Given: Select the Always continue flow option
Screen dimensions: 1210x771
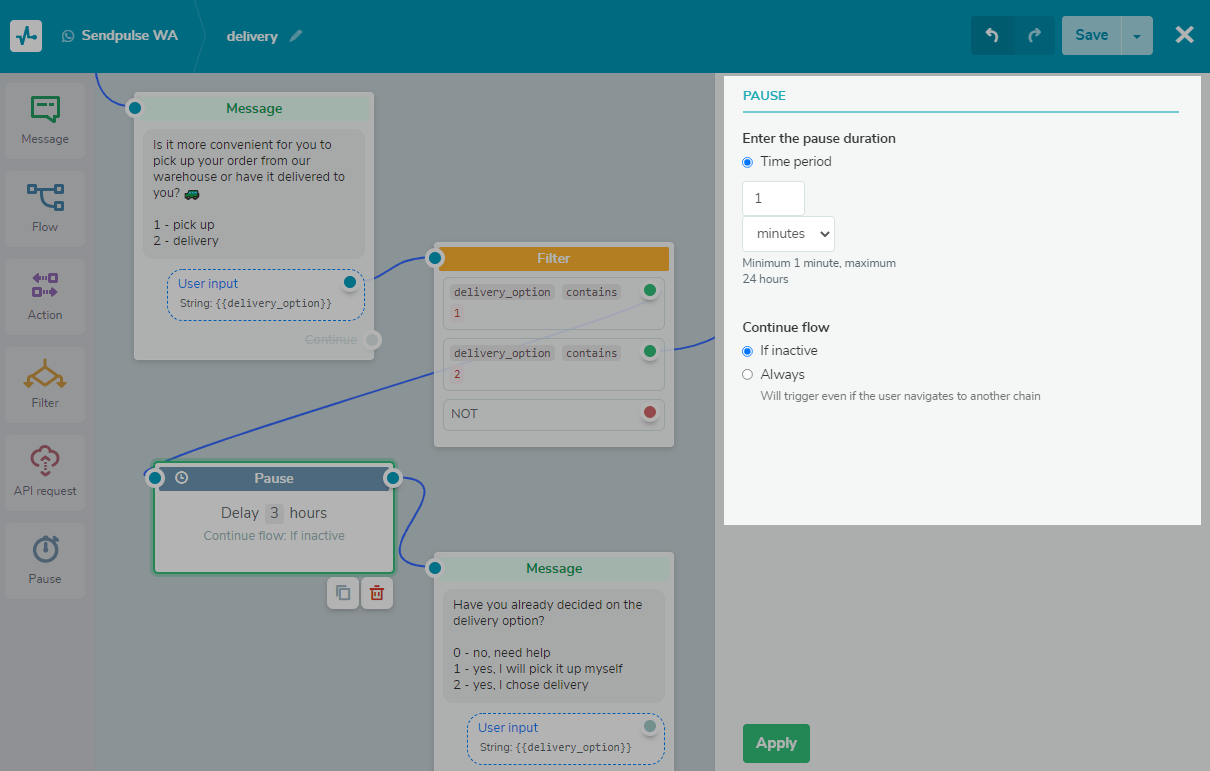Looking at the screenshot, I should pos(748,375).
